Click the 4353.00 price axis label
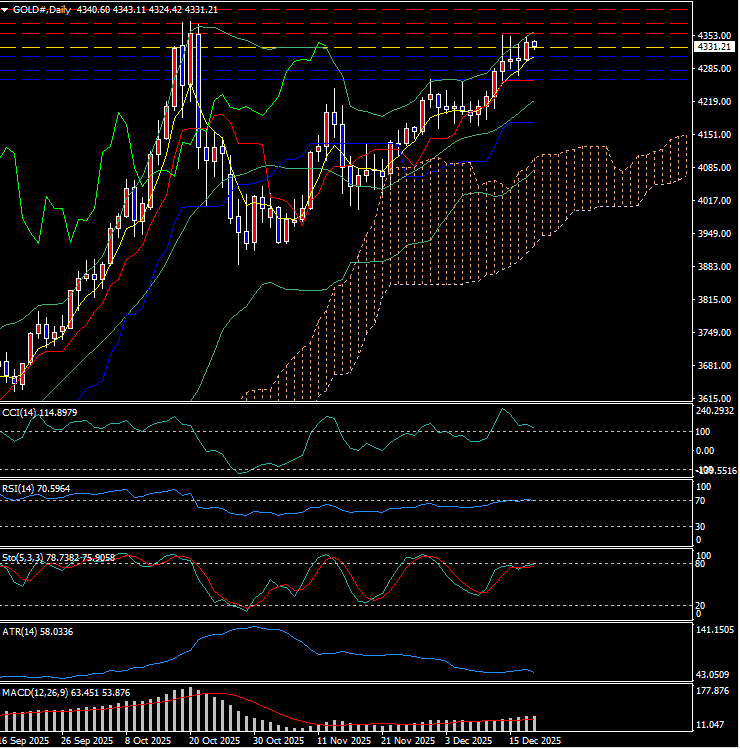The height and width of the screenshot is (749, 740). [713, 35]
